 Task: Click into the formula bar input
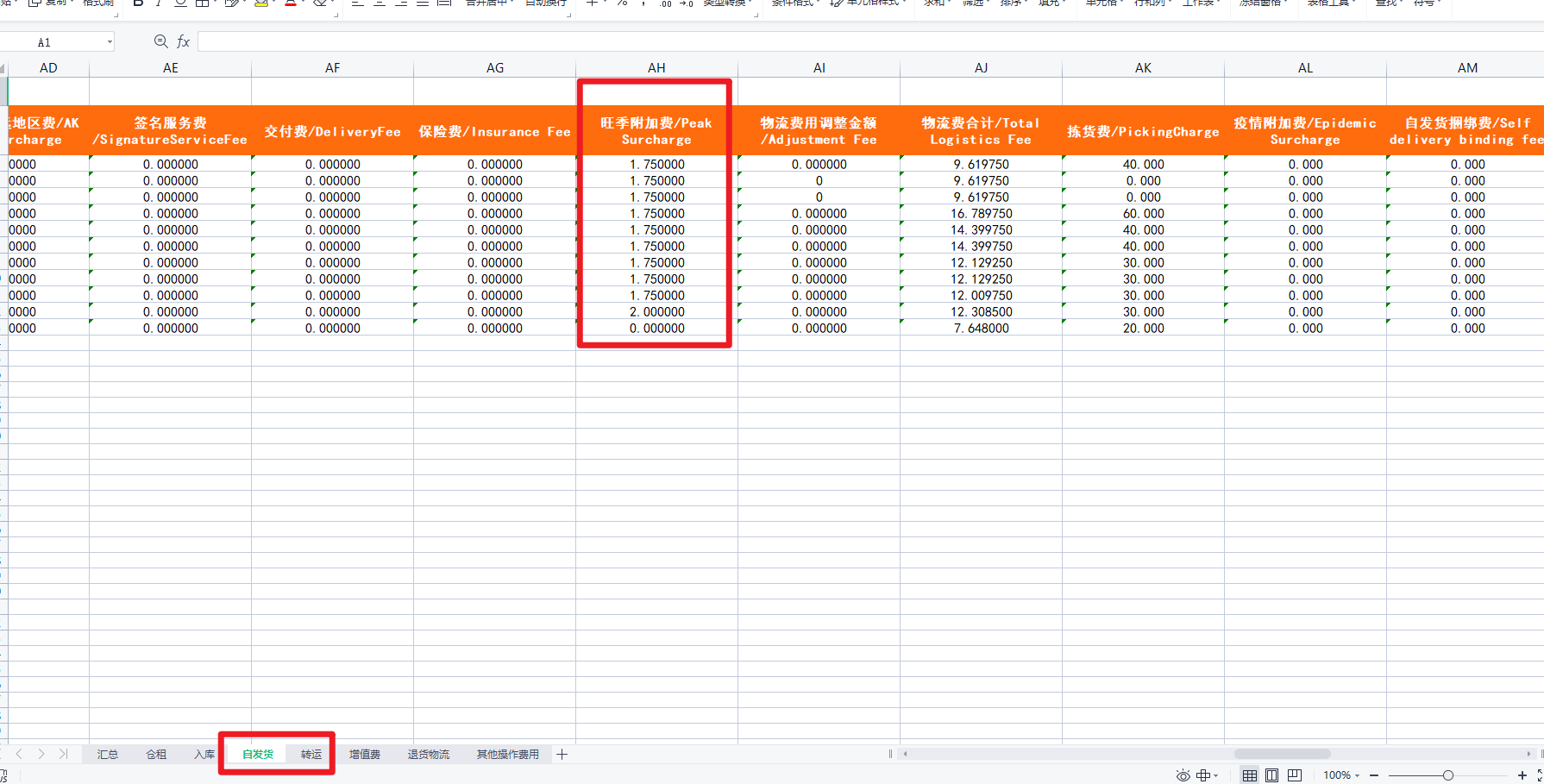(869, 41)
